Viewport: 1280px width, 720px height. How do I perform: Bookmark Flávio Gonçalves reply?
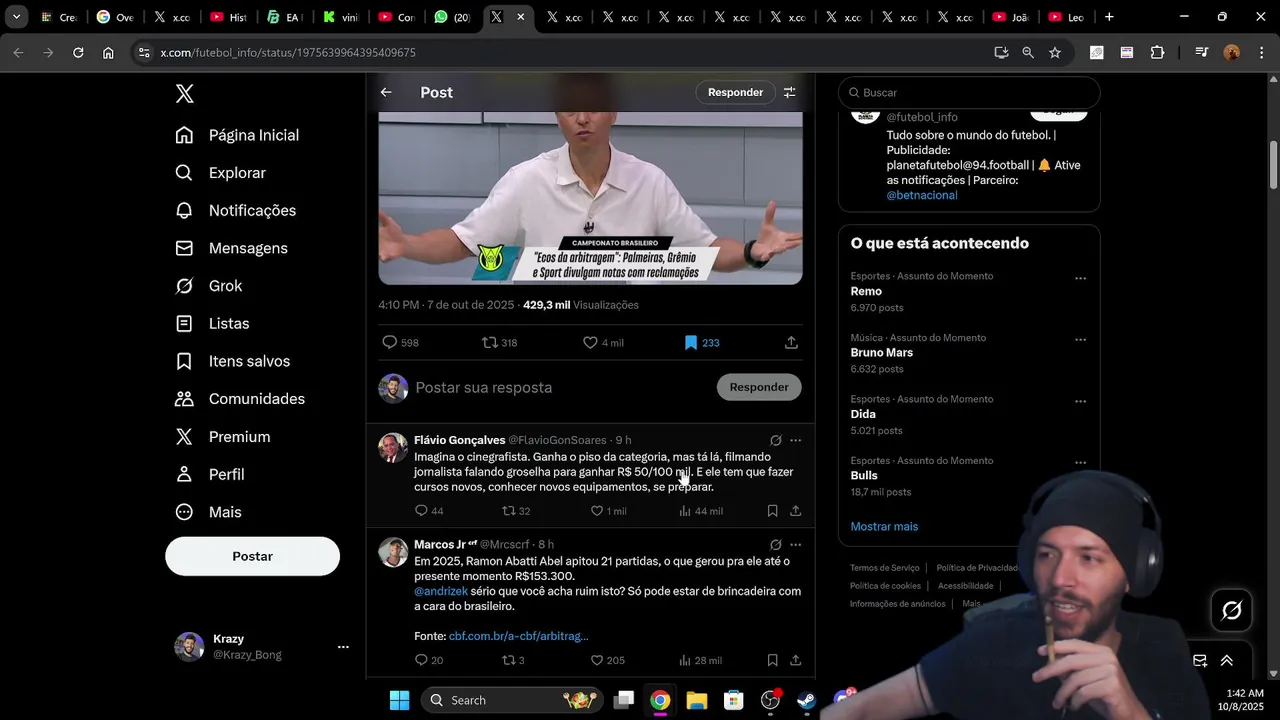coord(773,511)
